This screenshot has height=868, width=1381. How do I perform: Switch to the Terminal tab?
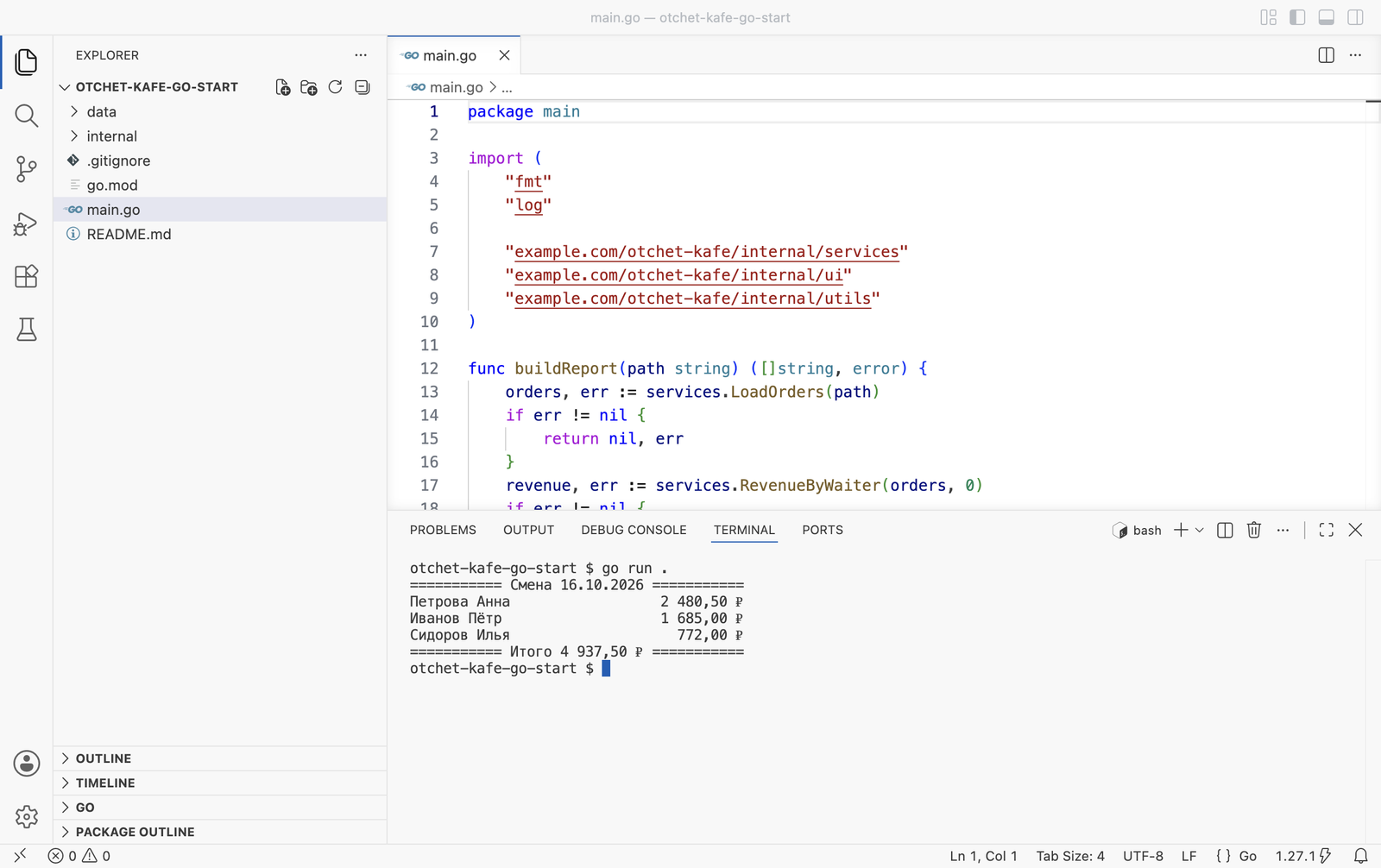[x=744, y=530]
